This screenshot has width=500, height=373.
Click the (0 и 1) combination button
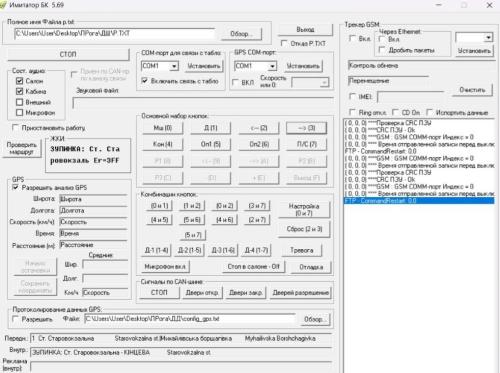coord(159,206)
